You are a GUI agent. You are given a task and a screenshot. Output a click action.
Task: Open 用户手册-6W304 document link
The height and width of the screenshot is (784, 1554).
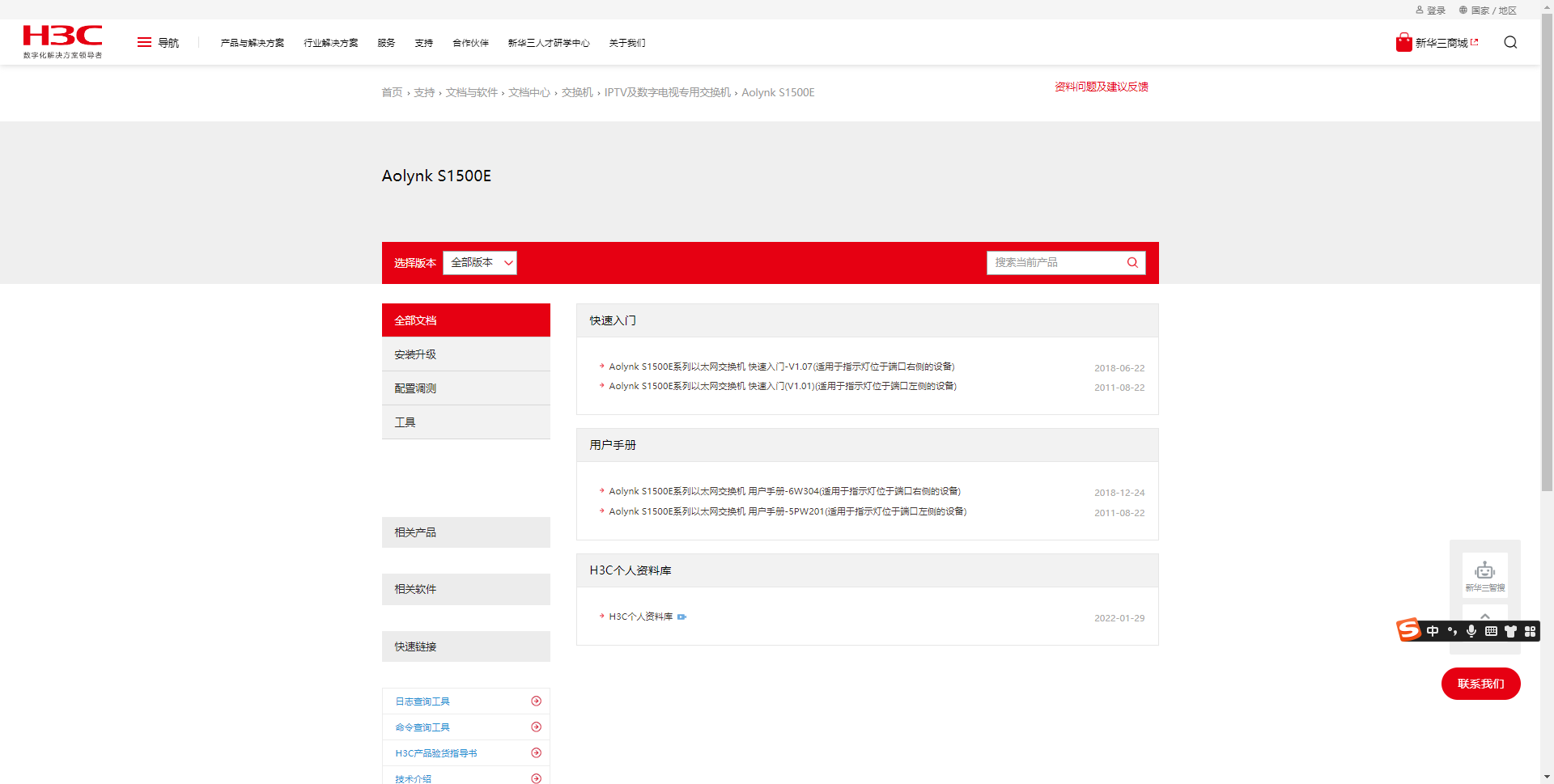(785, 491)
